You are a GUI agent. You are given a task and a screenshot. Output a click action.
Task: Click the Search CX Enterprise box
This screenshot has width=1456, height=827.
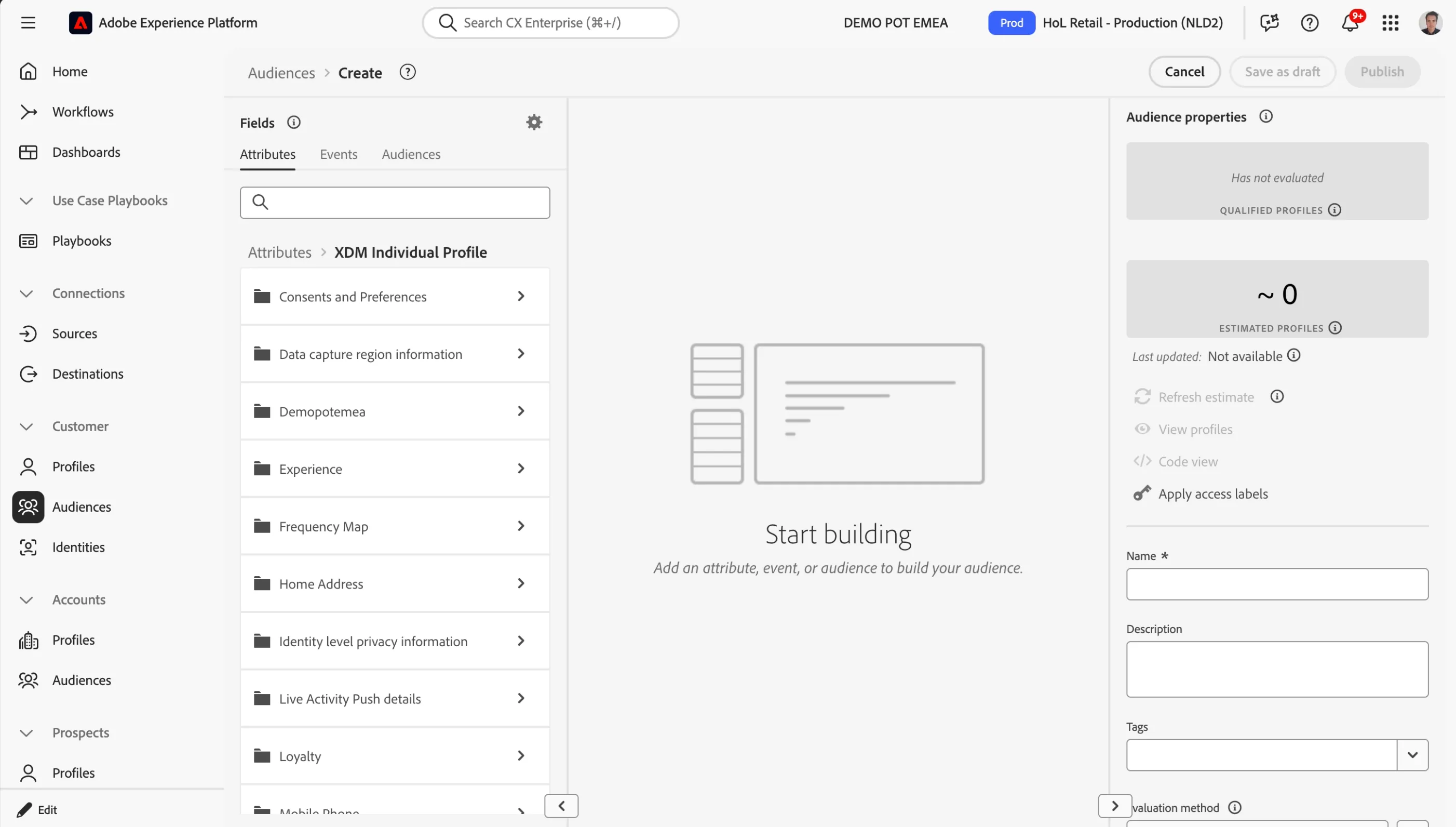tap(550, 23)
